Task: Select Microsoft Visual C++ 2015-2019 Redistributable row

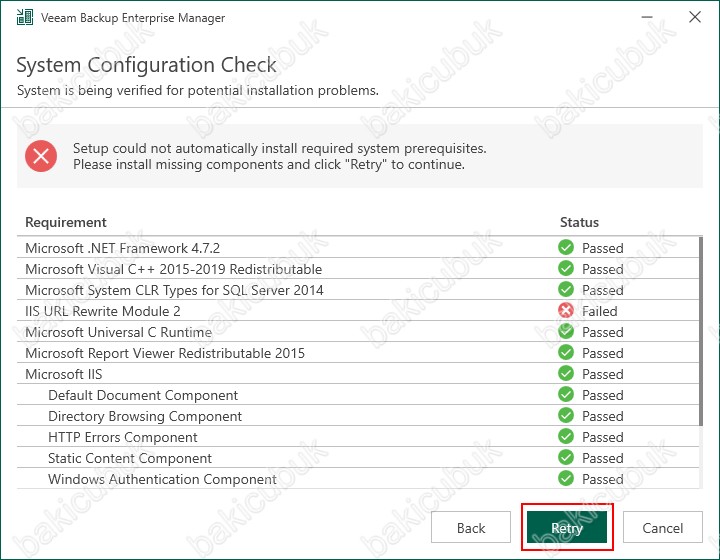Action: click(x=358, y=269)
